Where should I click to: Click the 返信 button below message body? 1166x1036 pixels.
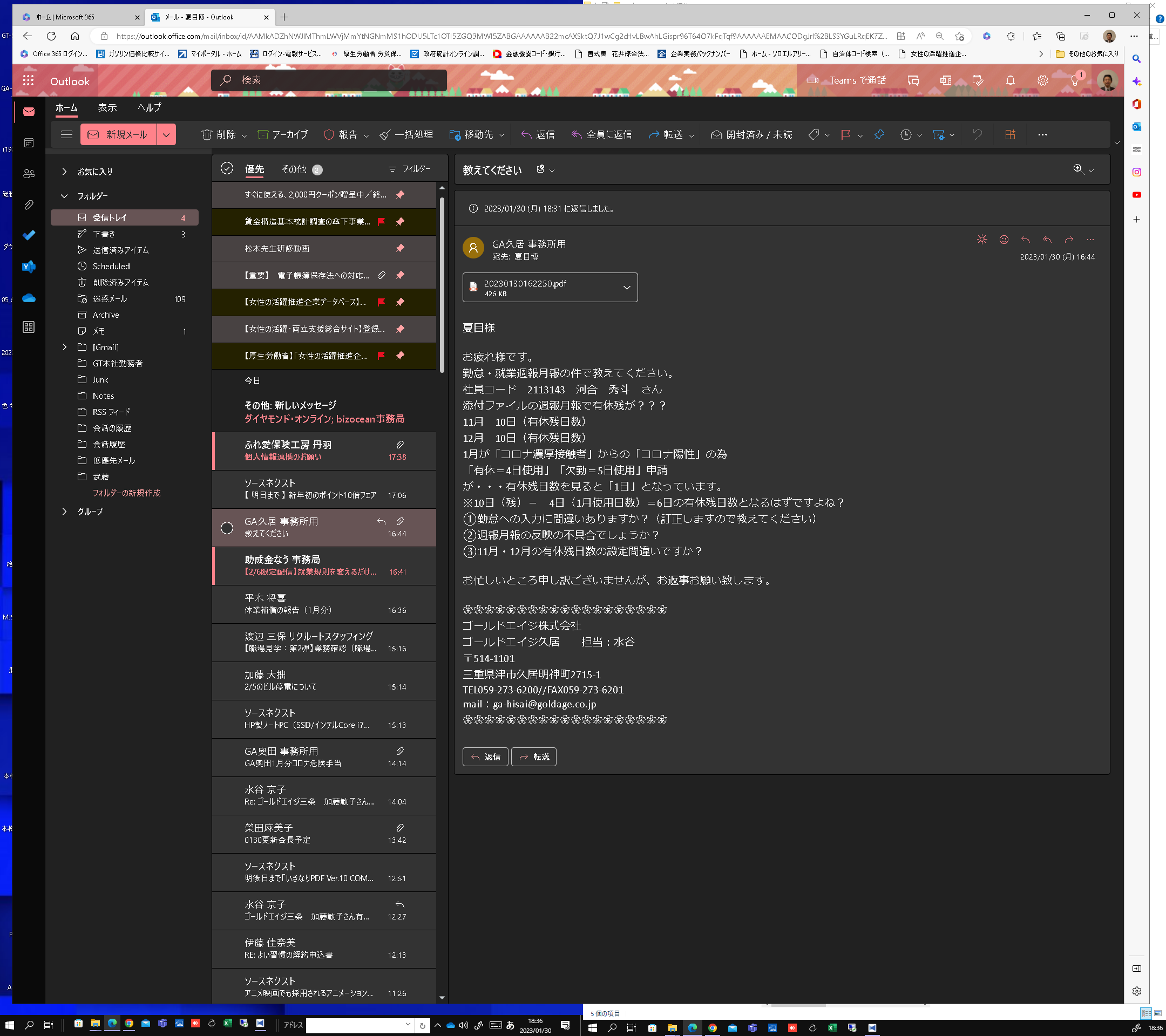[485, 756]
